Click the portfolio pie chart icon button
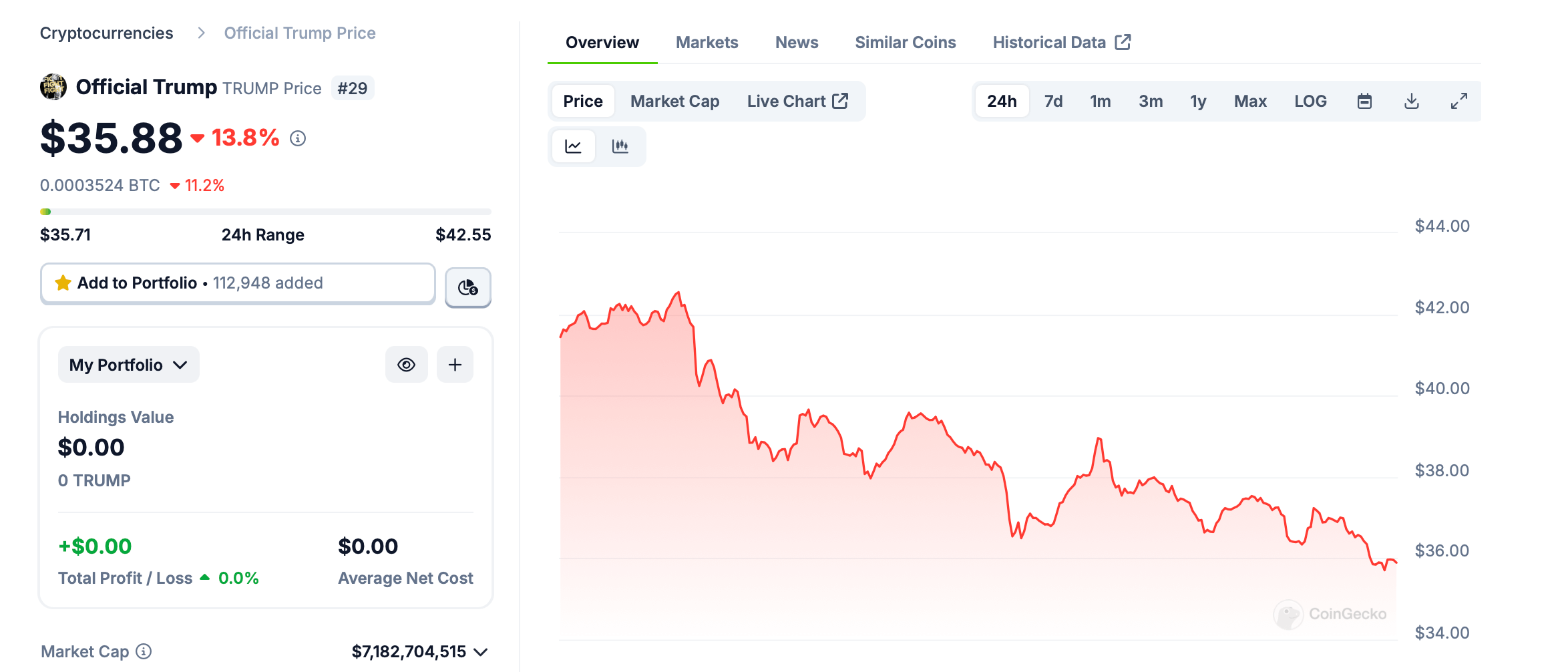Viewport: 1568px width, 672px height. pyautogui.click(x=467, y=287)
